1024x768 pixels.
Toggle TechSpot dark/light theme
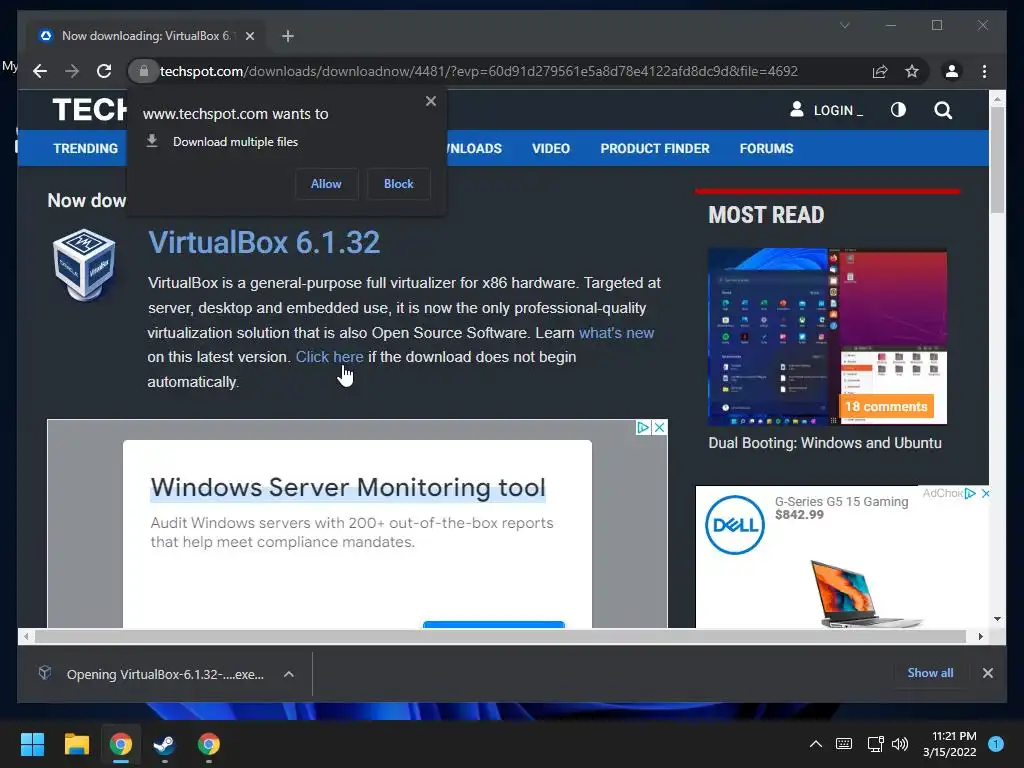click(x=899, y=110)
